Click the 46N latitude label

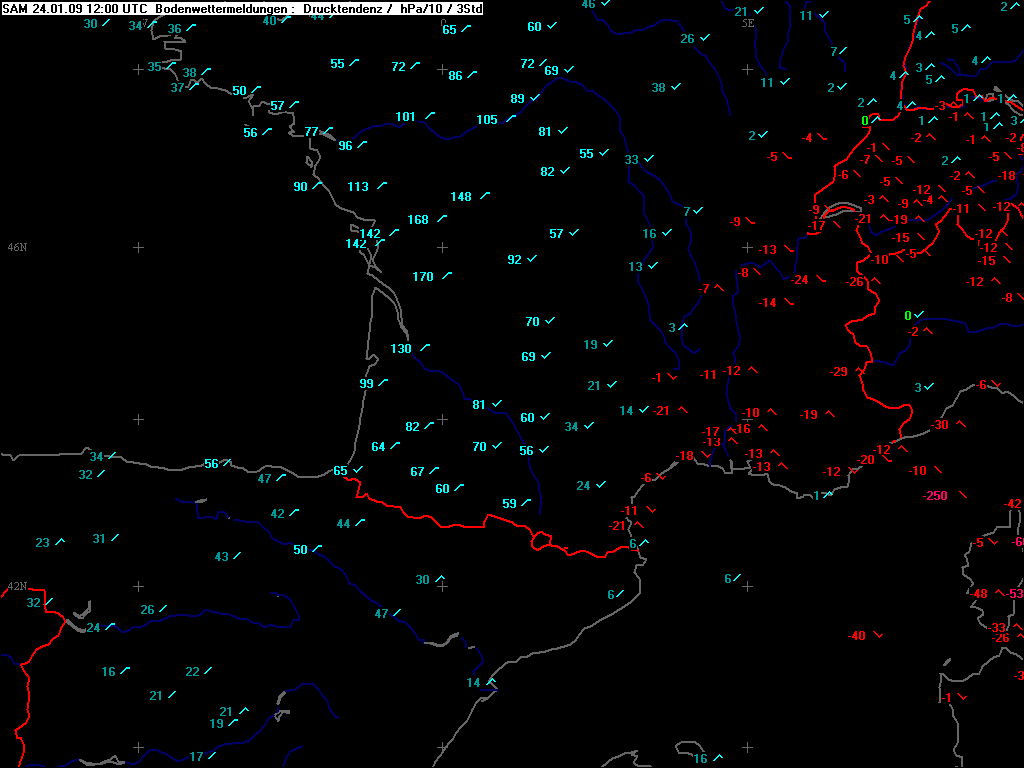[x=17, y=247]
